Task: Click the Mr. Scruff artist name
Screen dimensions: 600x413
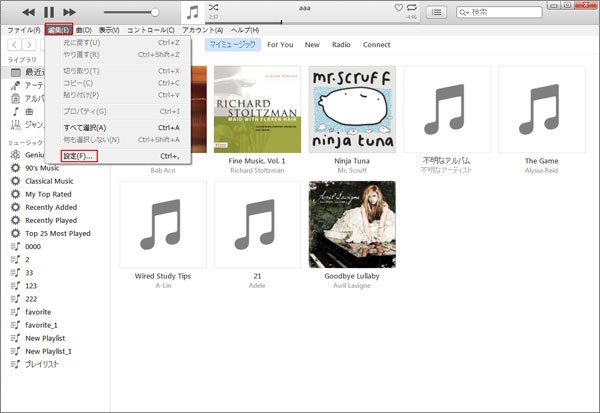Action: [352, 170]
